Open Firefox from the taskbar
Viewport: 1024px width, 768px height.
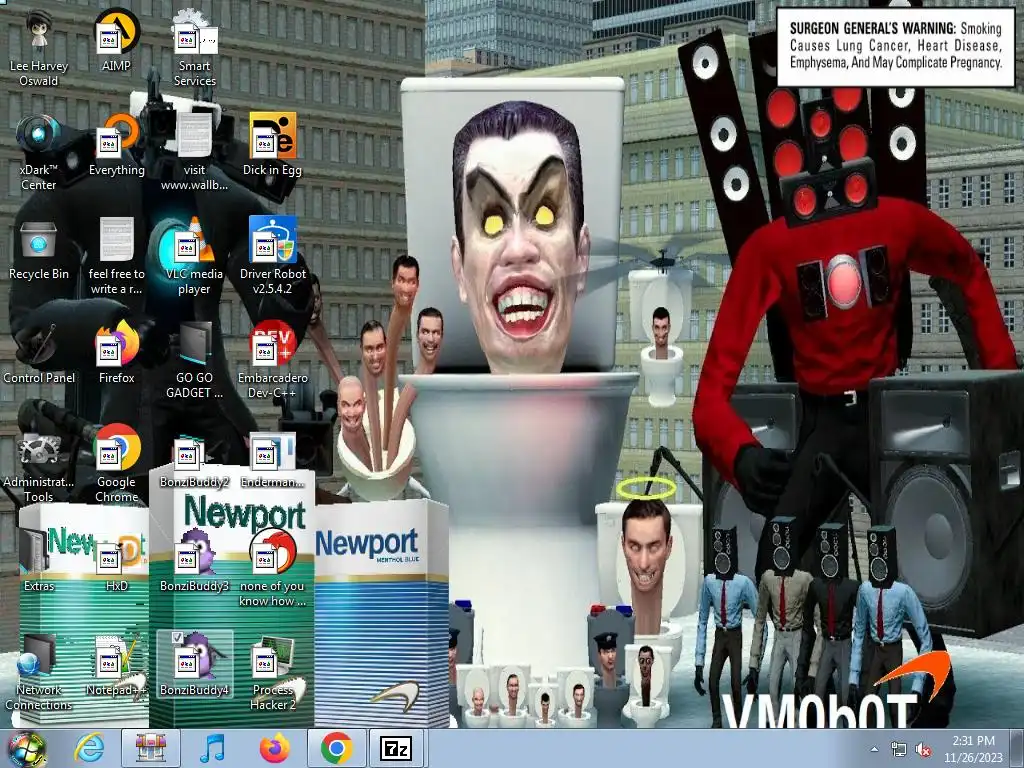point(275,748)
